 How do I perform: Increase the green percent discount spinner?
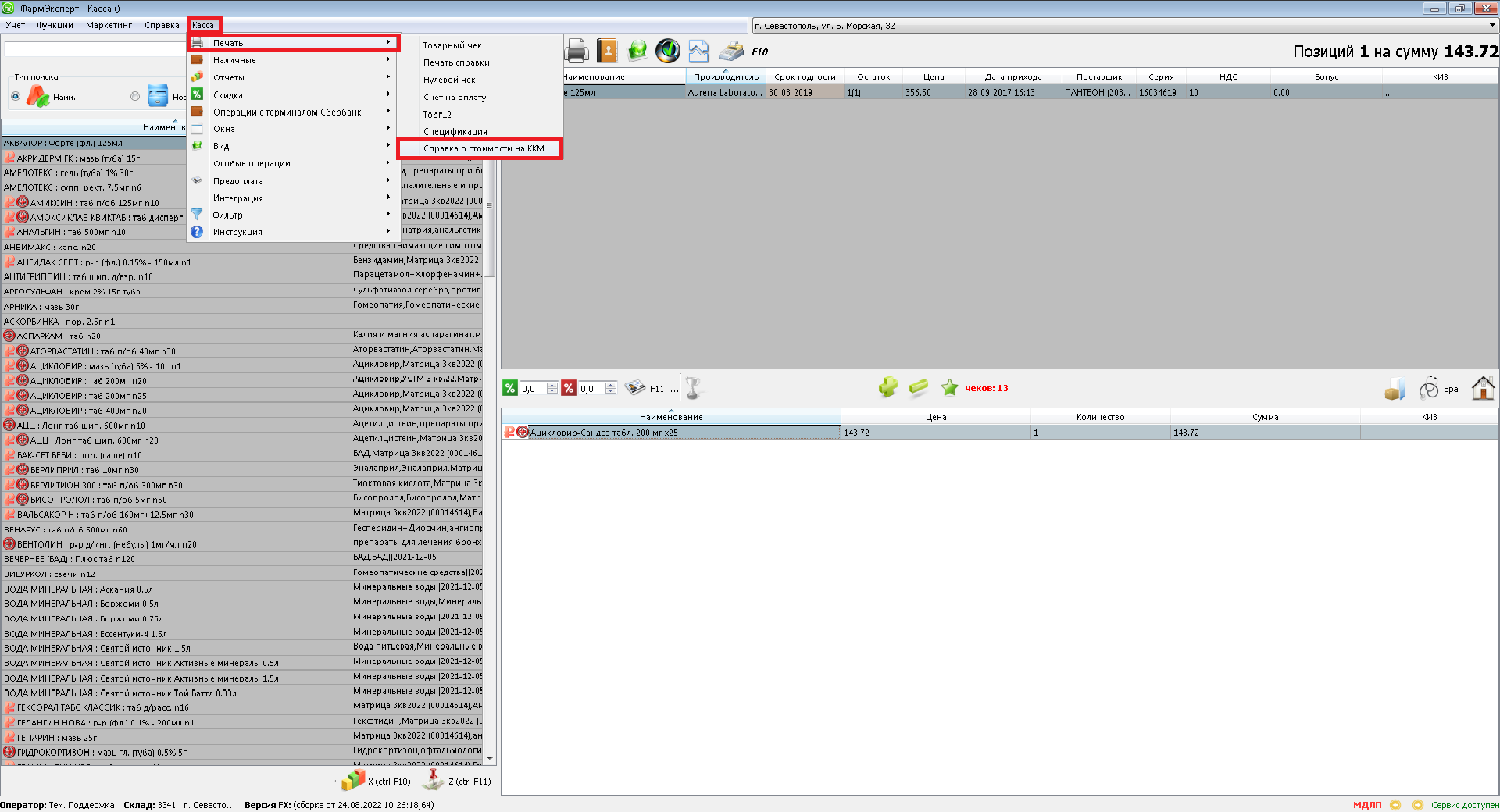coord(552,385)
